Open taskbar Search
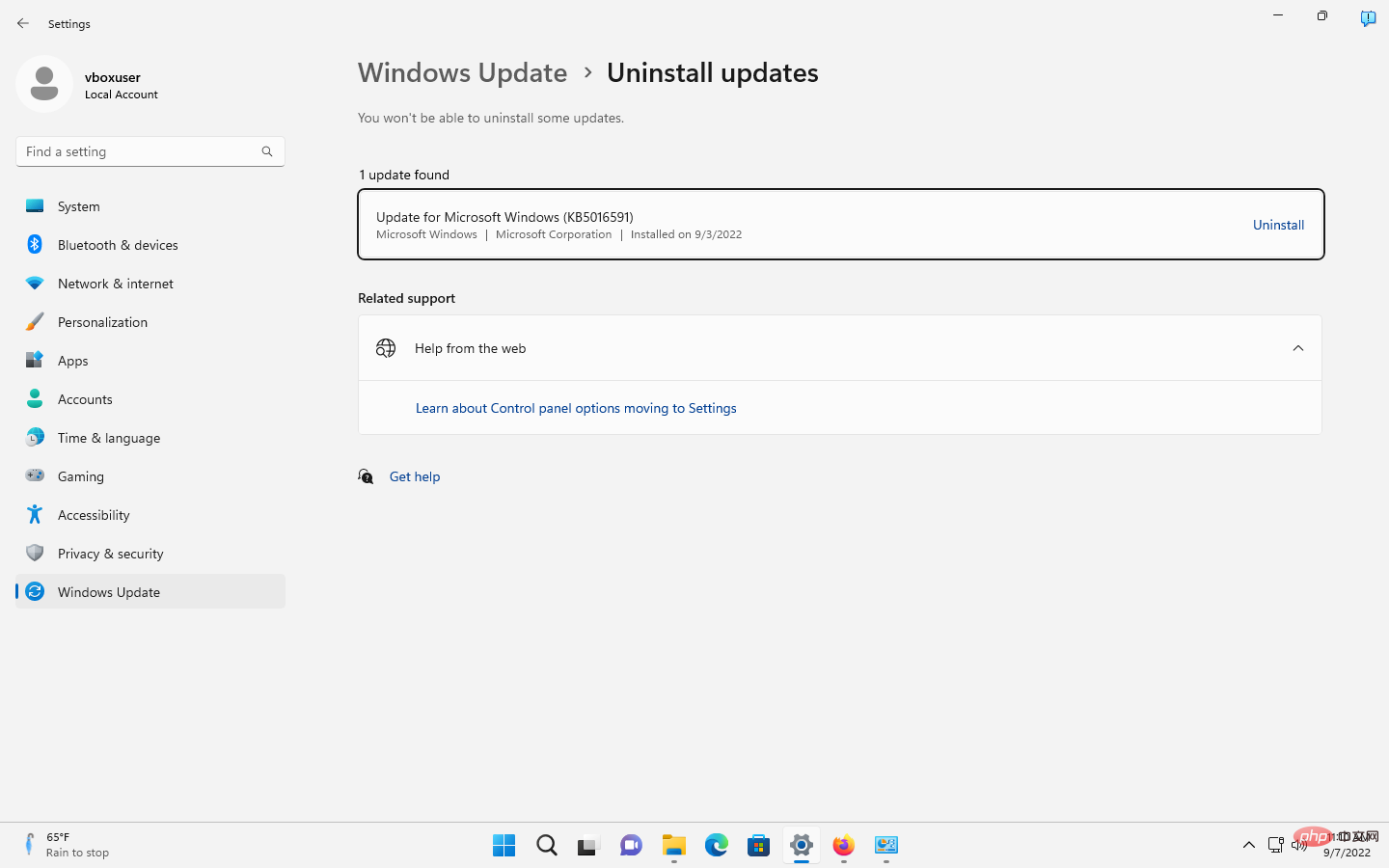The image size is (1389, 868). tap(547, 846)
